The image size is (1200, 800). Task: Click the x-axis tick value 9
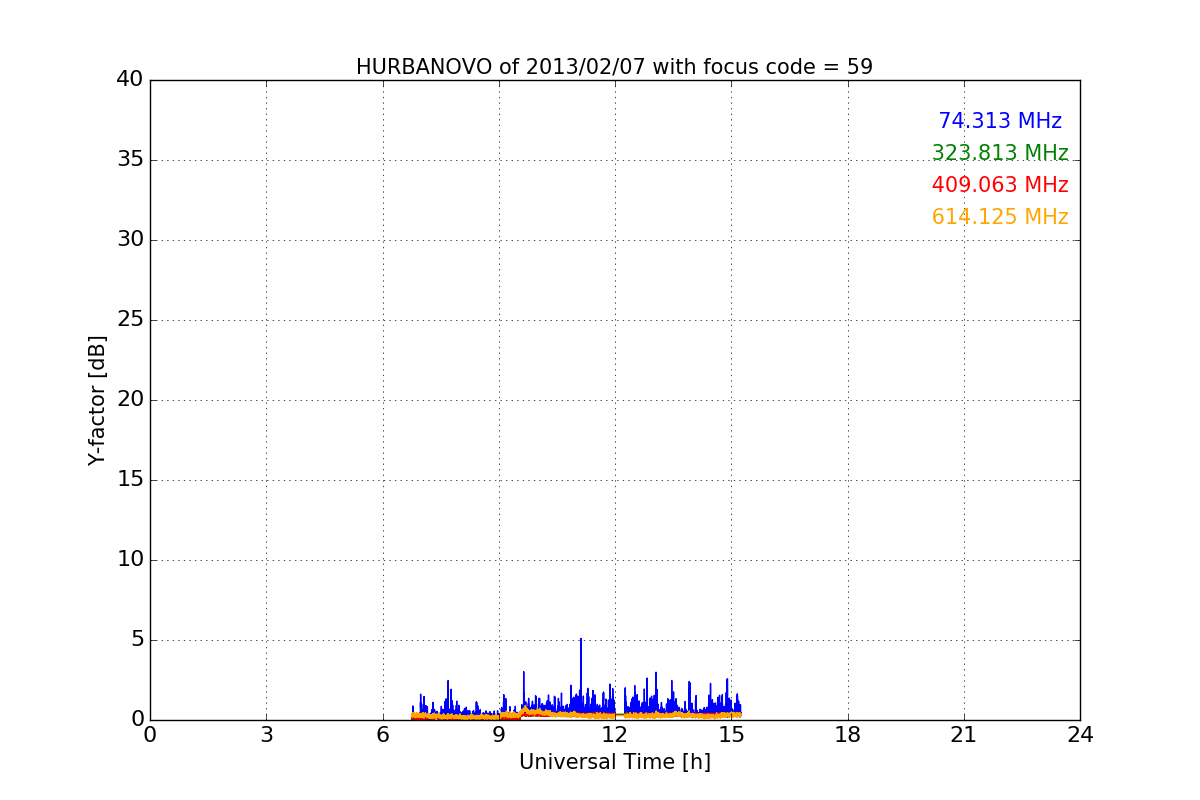[499, 735]
